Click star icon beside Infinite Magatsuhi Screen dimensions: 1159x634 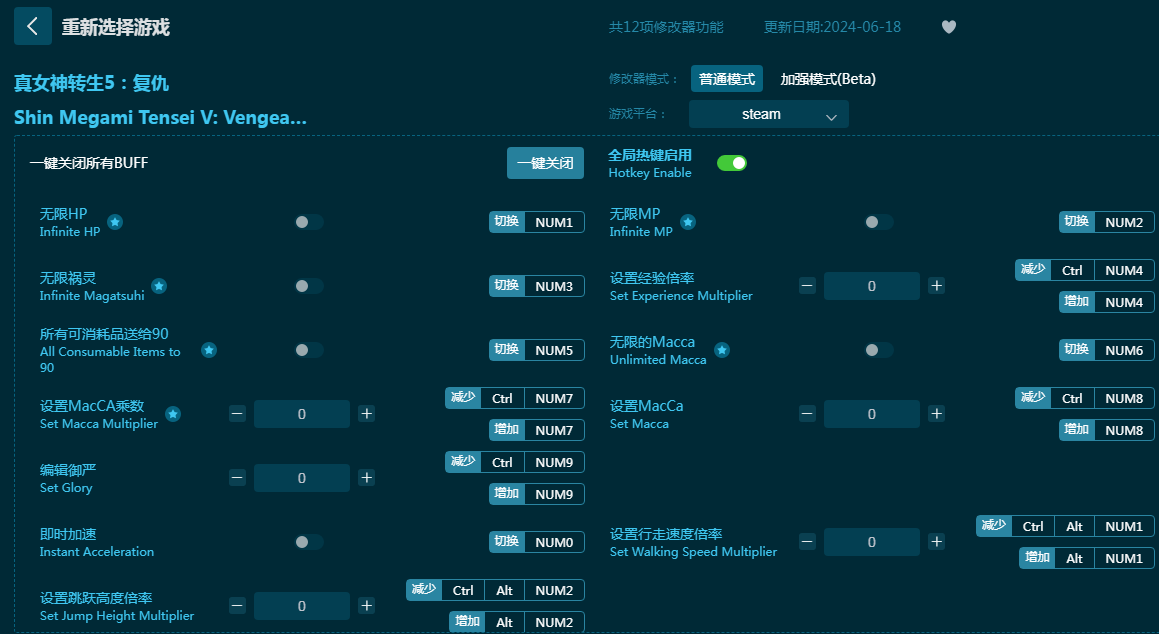click(159, 286)
